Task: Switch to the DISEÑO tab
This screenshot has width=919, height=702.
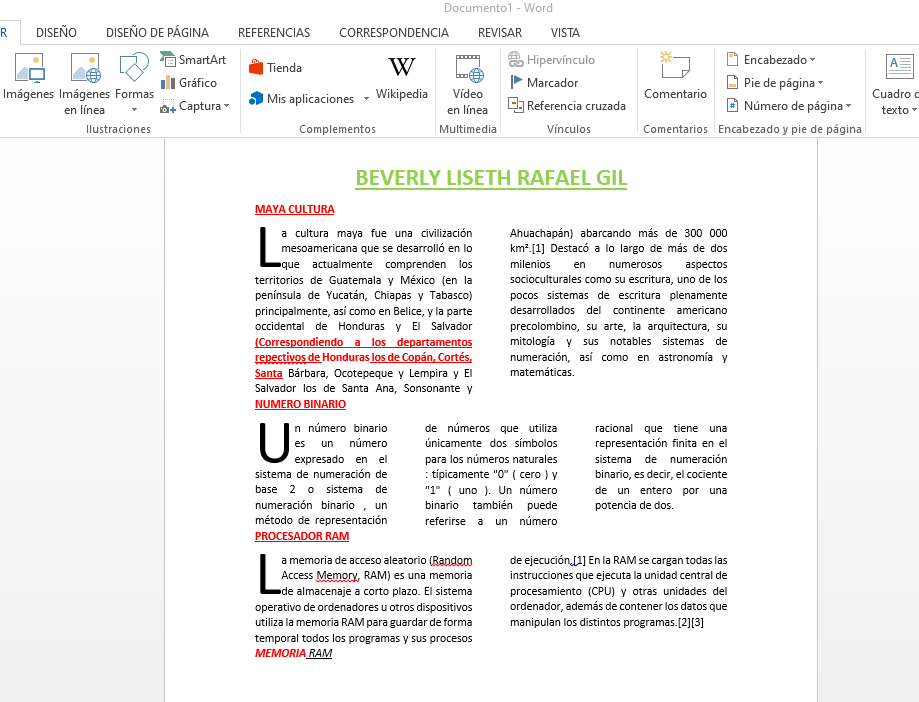Action: [56, 33]
